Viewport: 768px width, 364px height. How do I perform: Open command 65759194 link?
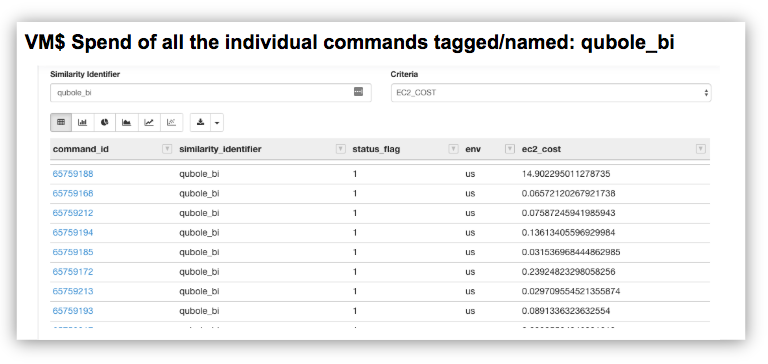pyautogui.click(x=73, y=233)
